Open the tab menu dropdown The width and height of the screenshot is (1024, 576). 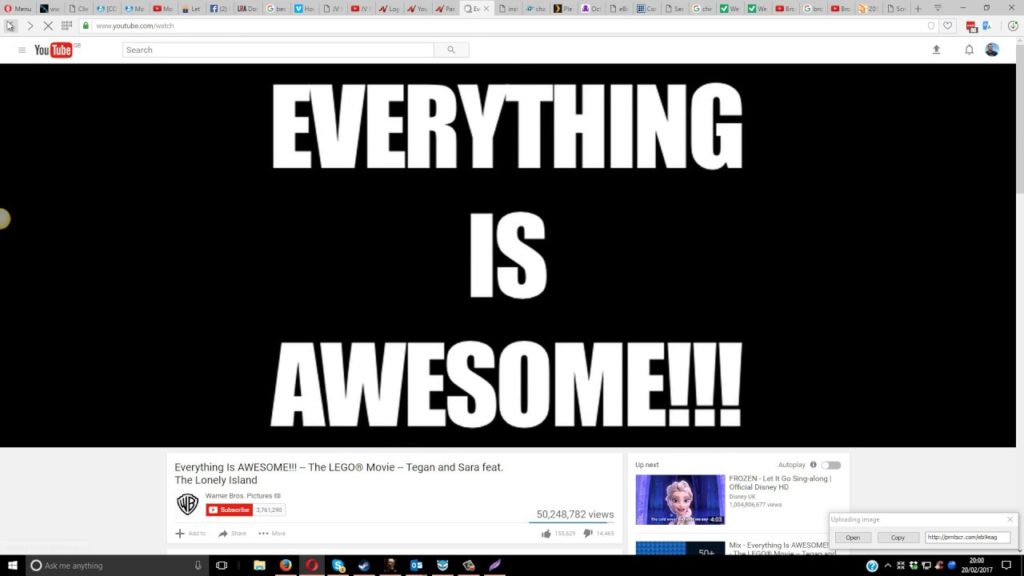938,8
